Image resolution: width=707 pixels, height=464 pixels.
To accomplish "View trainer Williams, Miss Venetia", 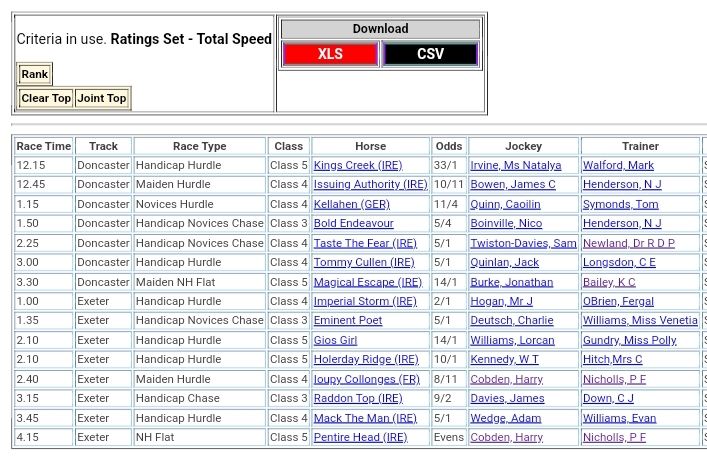I will click(640, 321).
